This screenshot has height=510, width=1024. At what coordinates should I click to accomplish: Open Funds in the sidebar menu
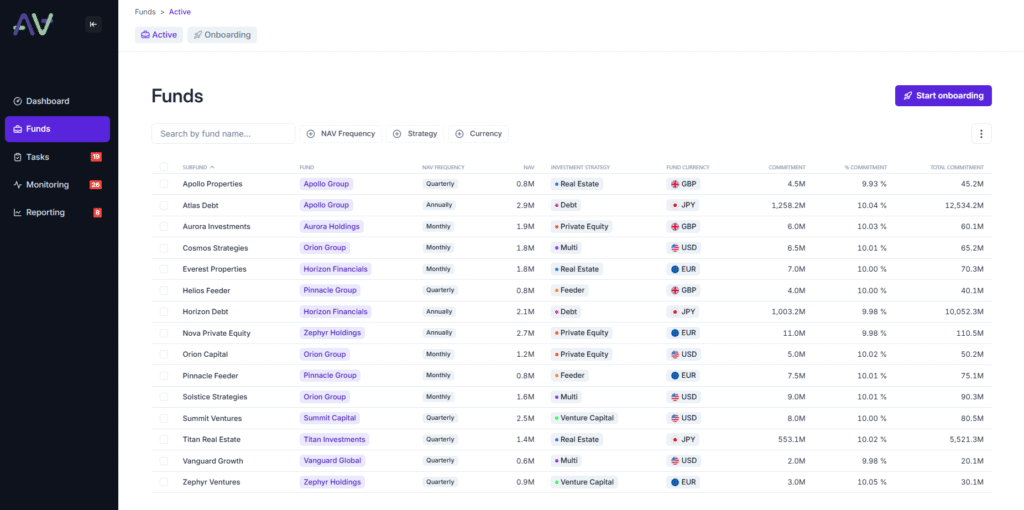click(57, 129)
